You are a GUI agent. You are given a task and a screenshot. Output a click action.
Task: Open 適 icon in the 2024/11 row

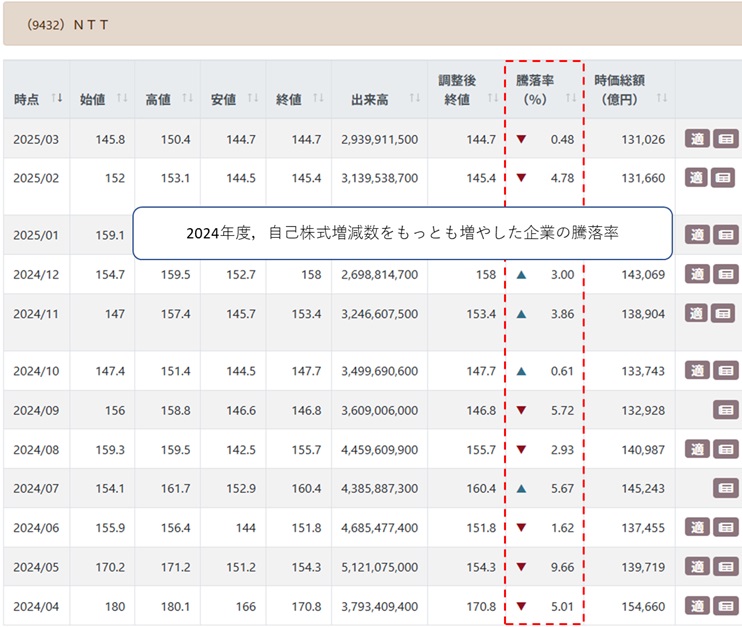[x=696, y=313]
